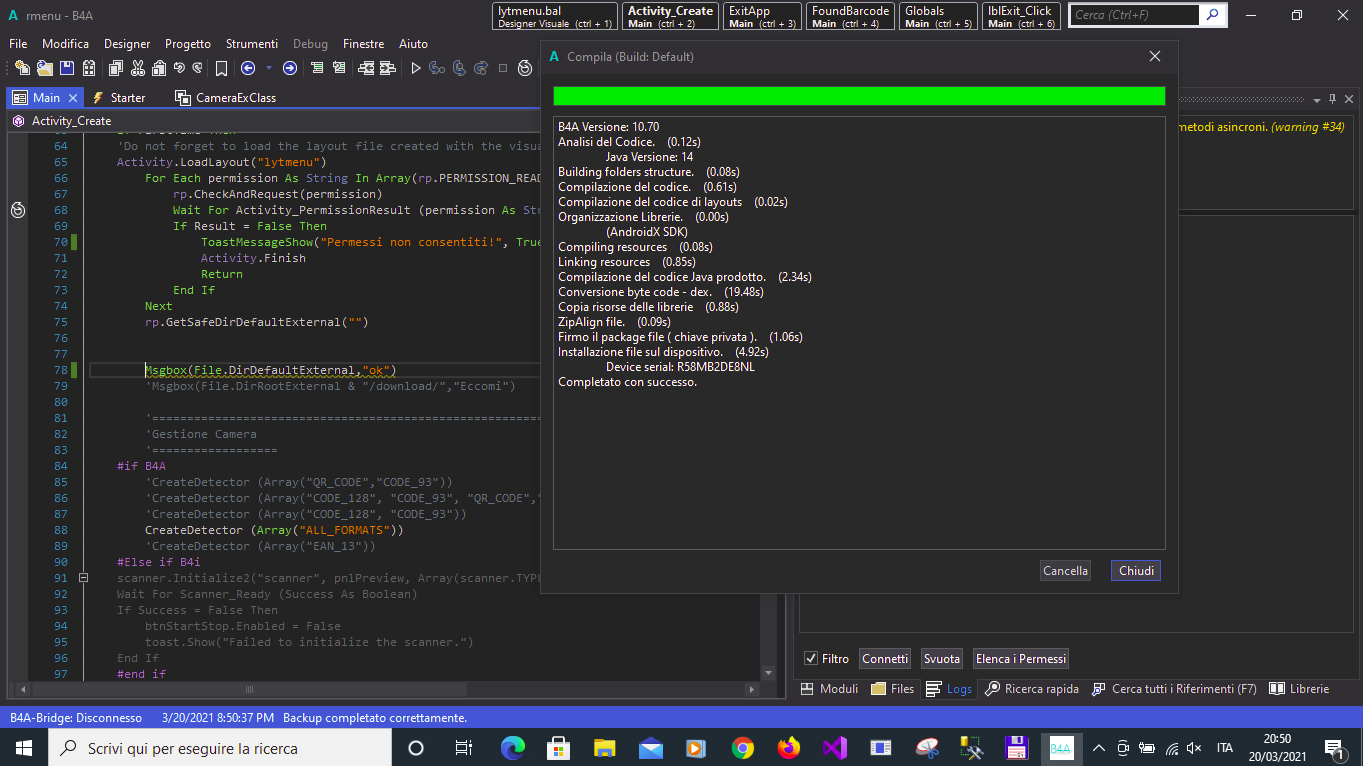Click the Cut scissors toolbar icon
The height and width of the screenshot is (766, 1363).
point(137,68)
